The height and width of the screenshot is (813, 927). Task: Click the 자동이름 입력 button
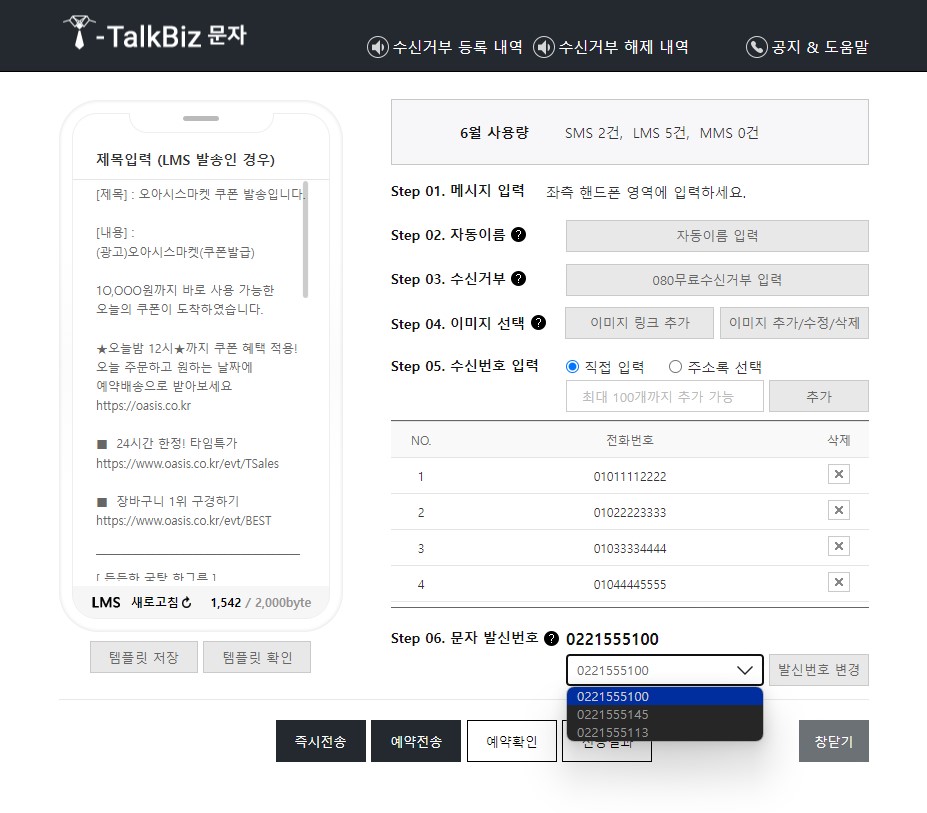click(717, 236)
